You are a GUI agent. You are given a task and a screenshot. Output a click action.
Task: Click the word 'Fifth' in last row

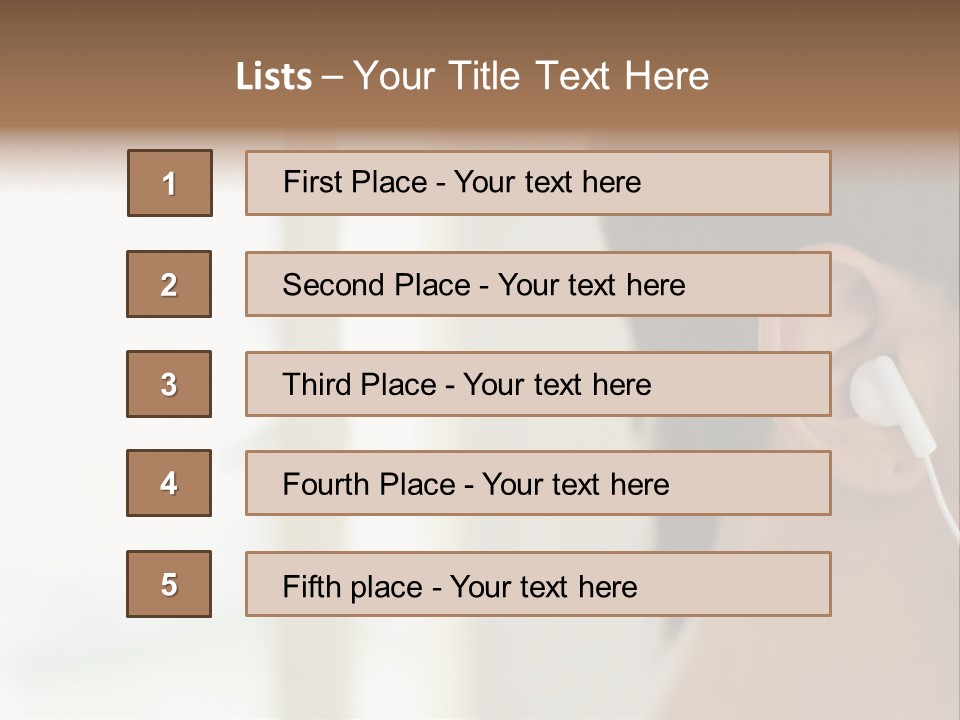[x=313, y=586]
